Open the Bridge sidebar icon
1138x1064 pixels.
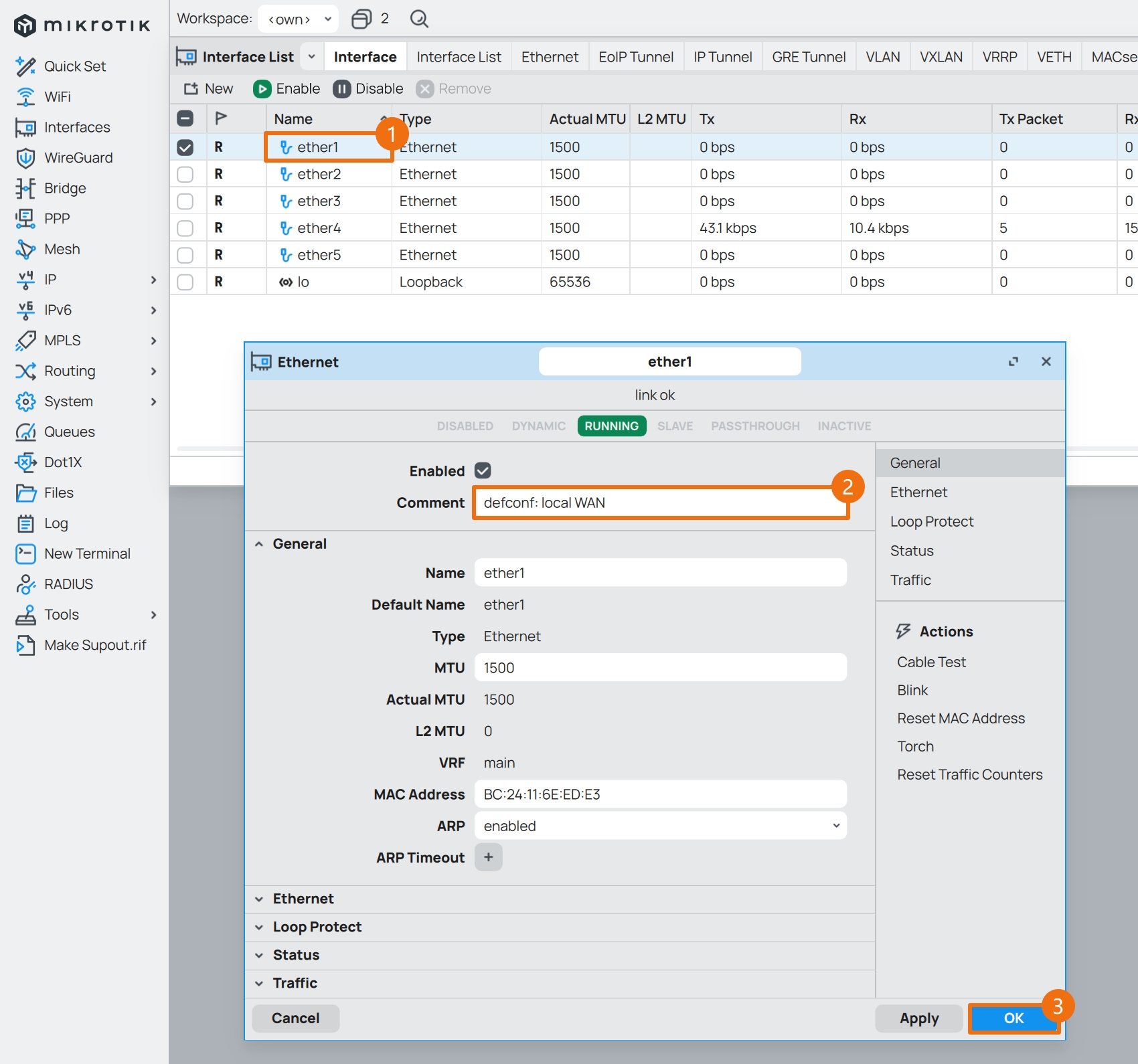tap(25, 189)
